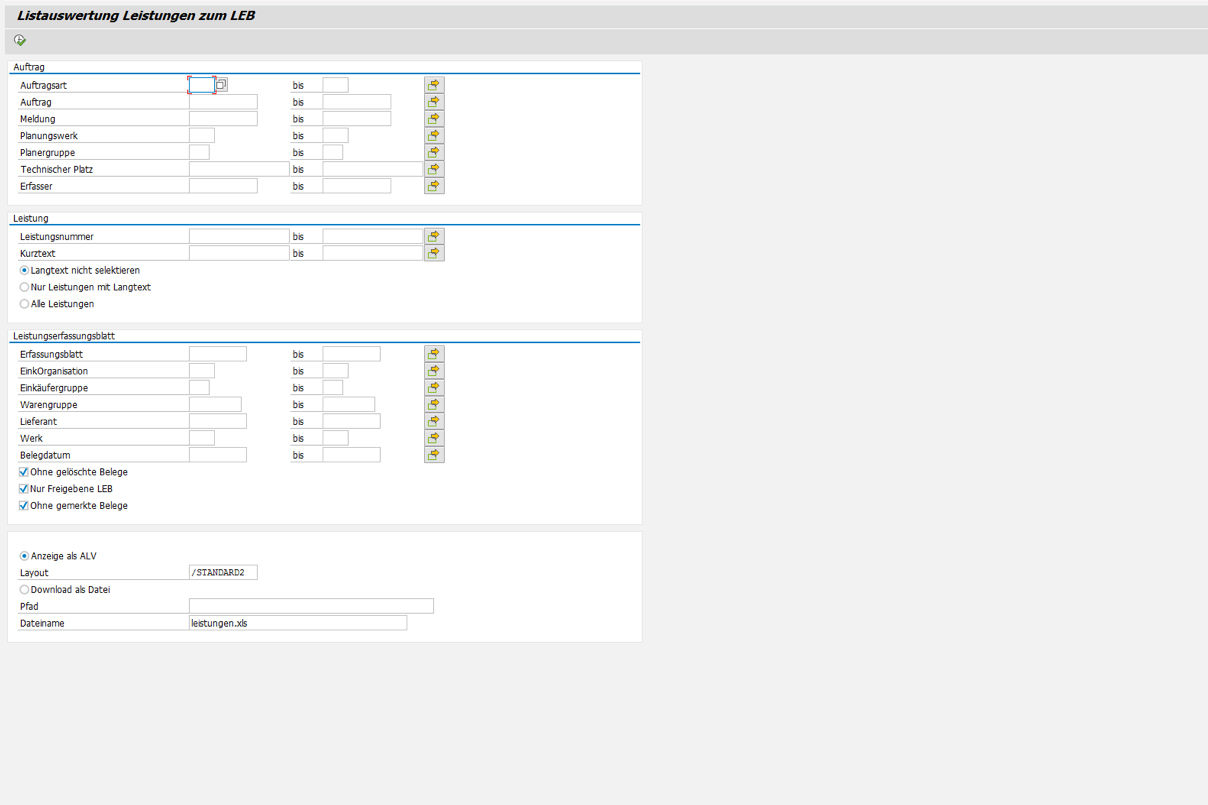The width and height of the screenshot is (1208, 805).
Task: Select Nur Leistungen mit Langtext option
Action: point(25,287)
